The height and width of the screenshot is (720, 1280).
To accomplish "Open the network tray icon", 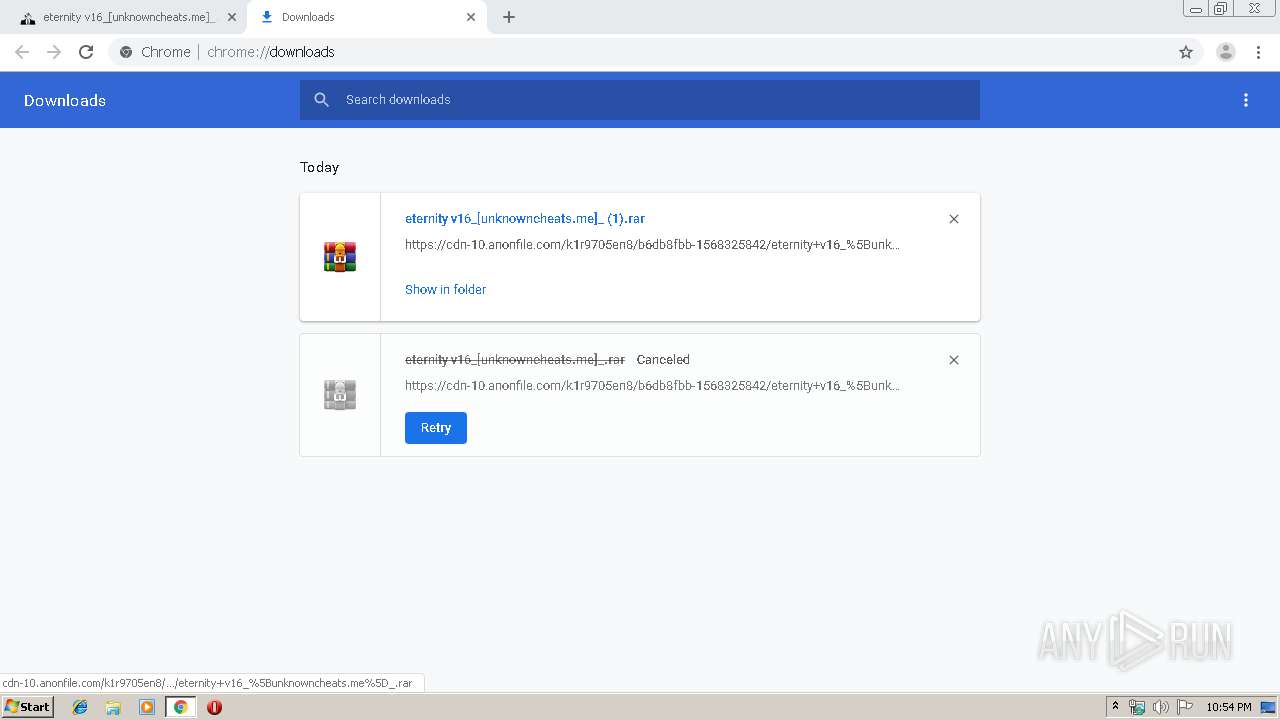I will click(x=1137, y=707).
